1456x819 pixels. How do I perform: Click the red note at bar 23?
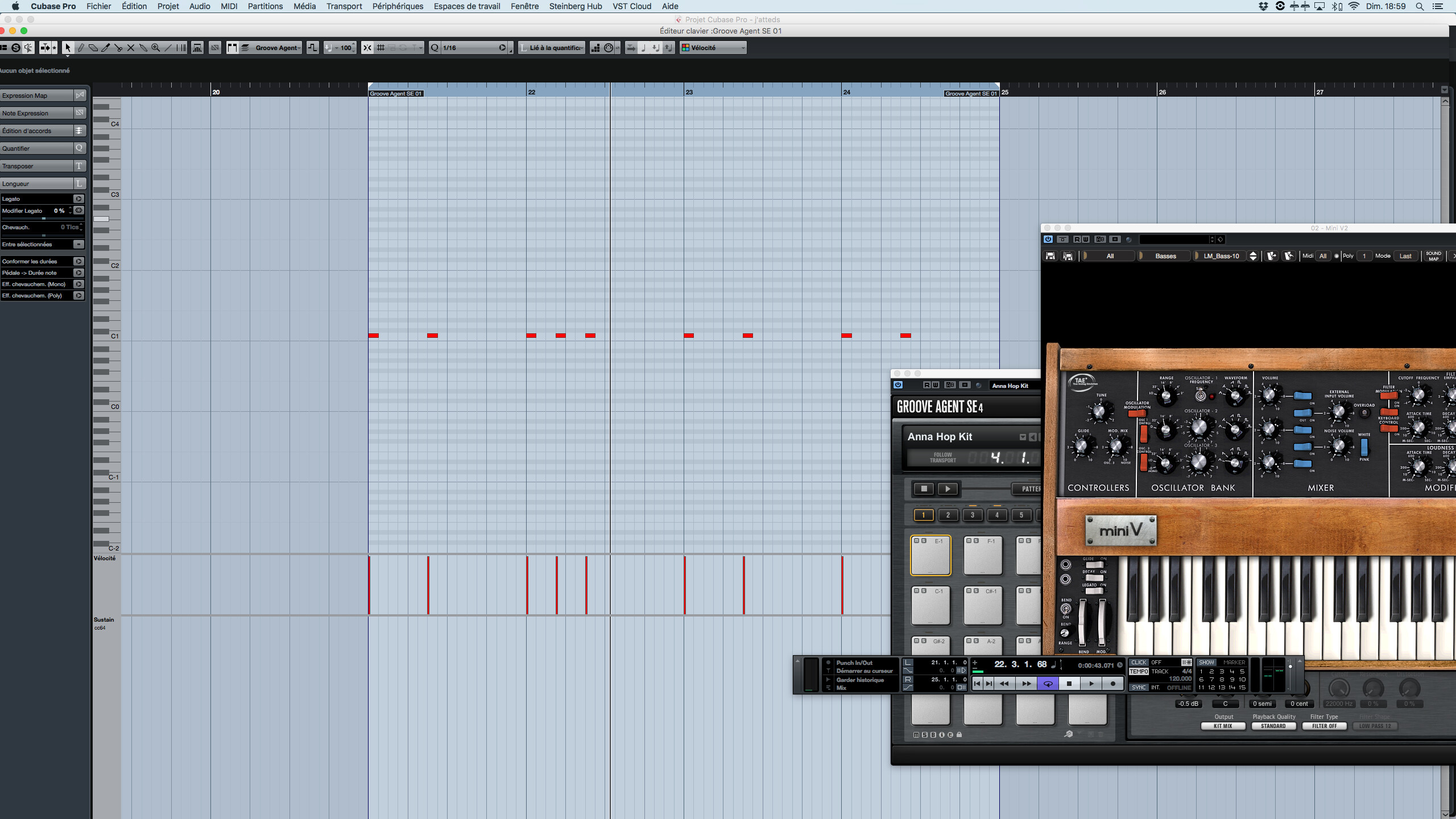pyautogui.click(x=689, y=336)
